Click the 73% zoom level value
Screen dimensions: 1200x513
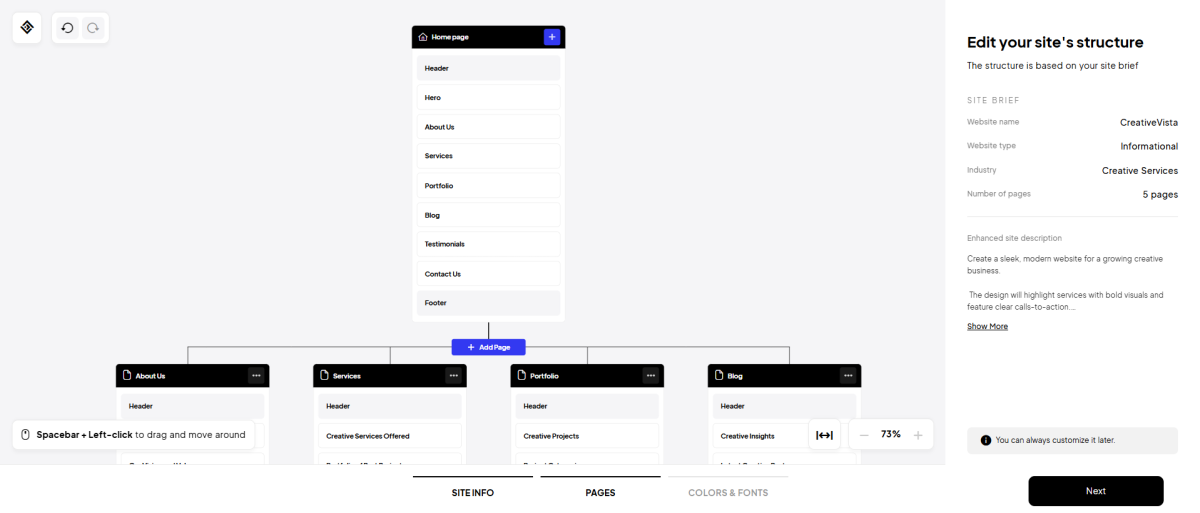[891, 435]
